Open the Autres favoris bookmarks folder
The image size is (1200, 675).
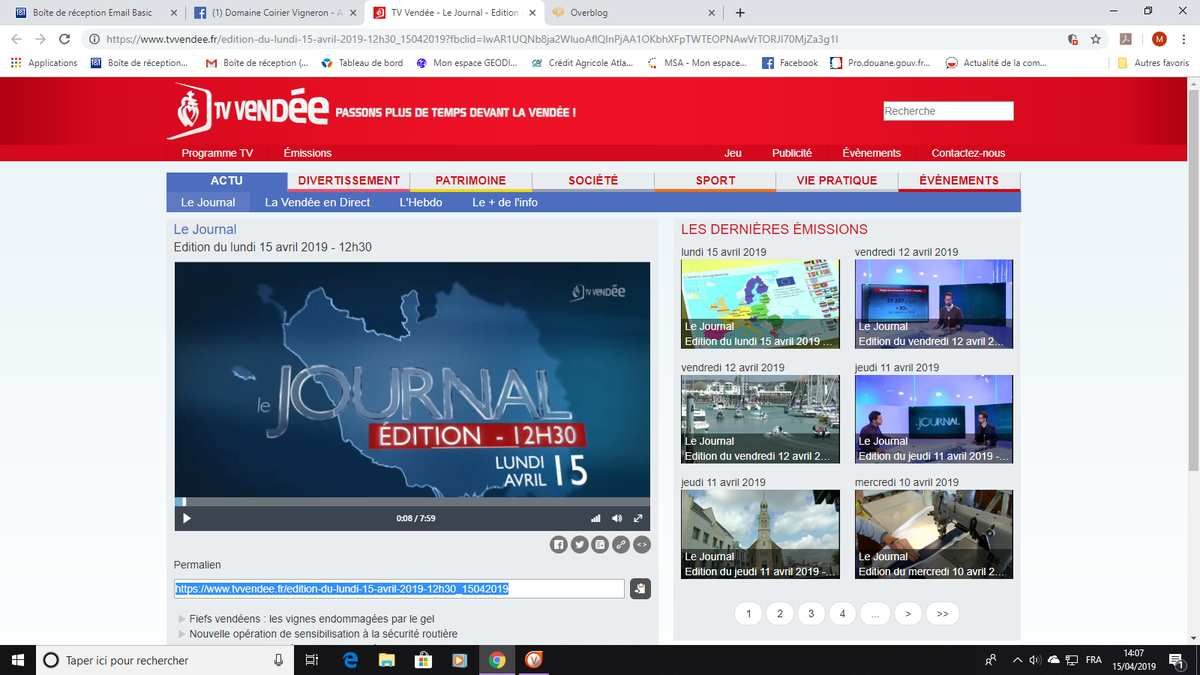click(1153, 63)
